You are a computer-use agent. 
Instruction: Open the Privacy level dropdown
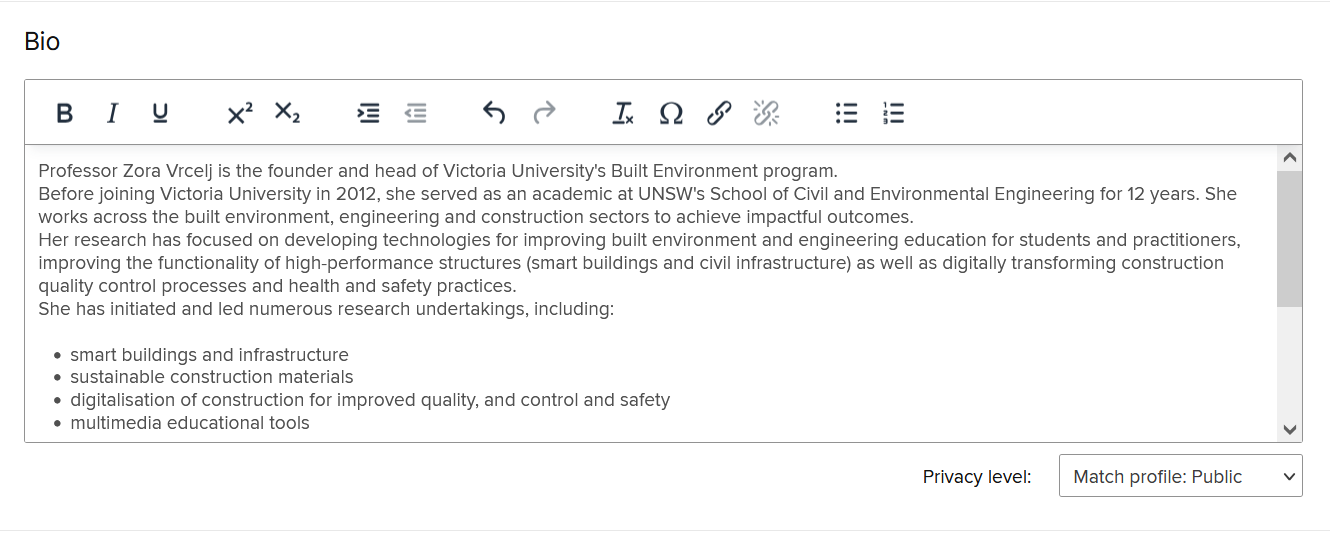[x=1180, y=477]
